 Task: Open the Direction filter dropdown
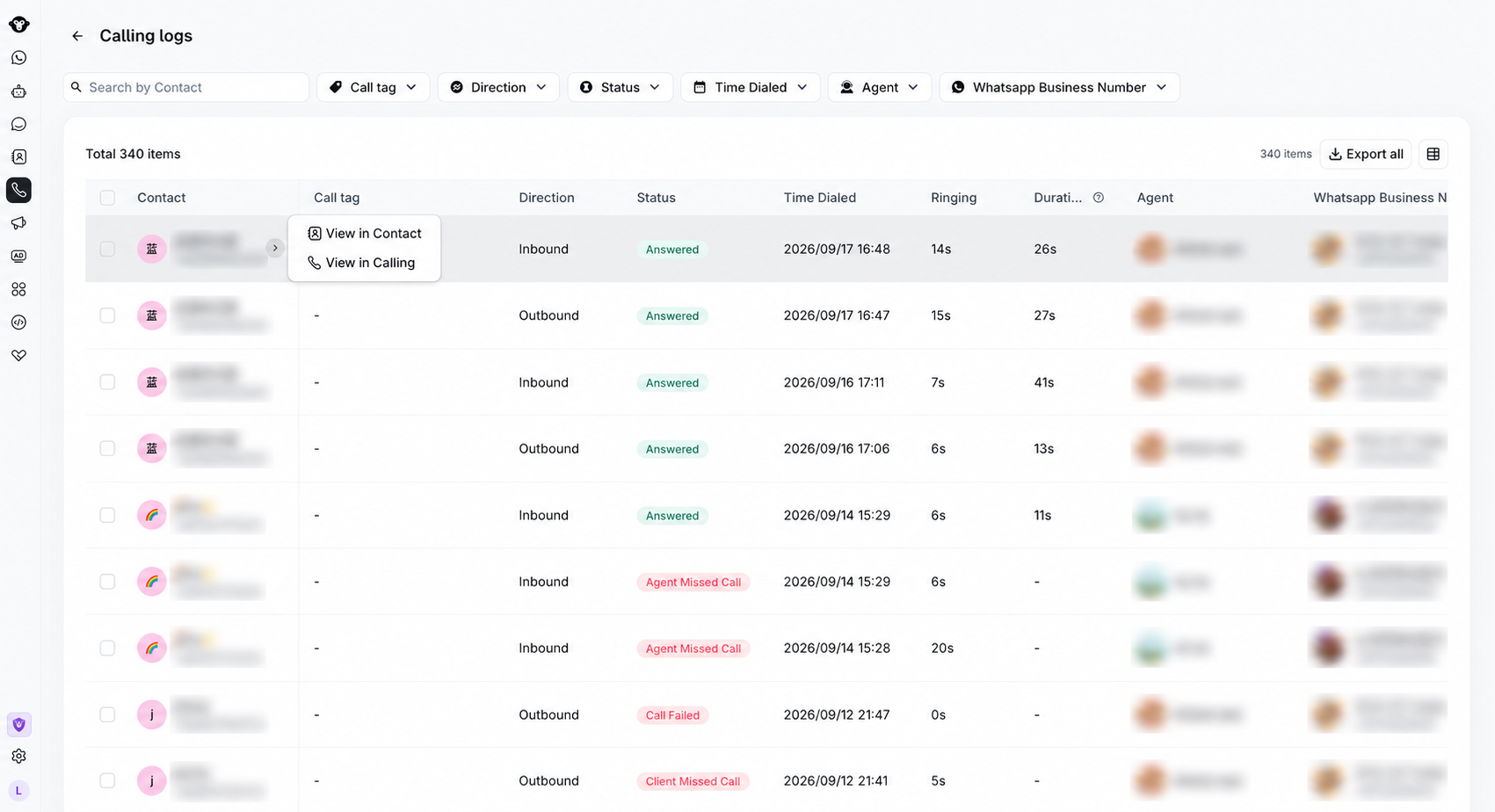coord(498,87)
